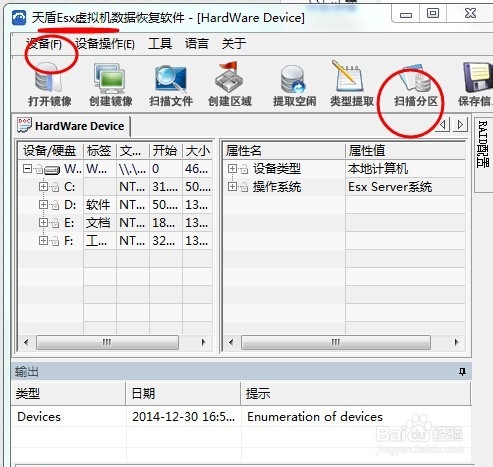
Task: Click property panel scrollbar left arrow
Action: (231, 342)
